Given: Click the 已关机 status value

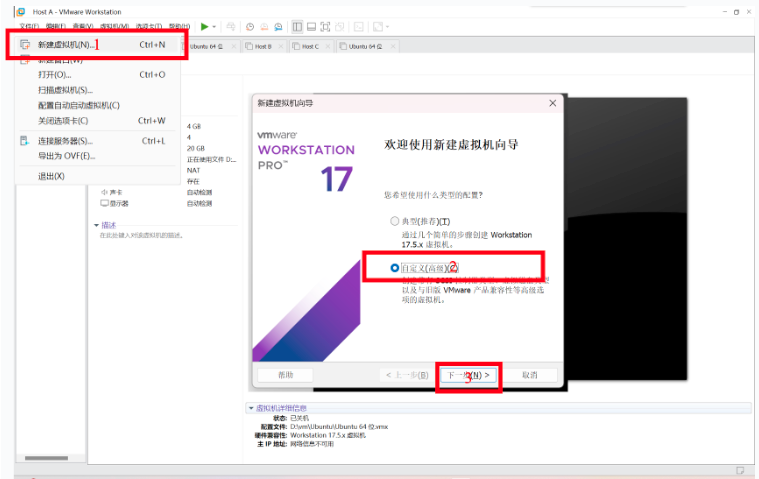Looking at the screenshot, I should 299,418.
